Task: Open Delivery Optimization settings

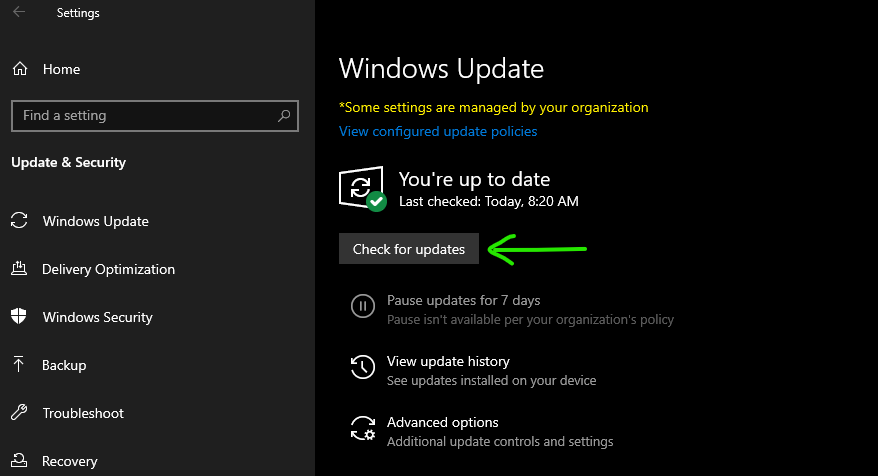Action: coord(109,269)
